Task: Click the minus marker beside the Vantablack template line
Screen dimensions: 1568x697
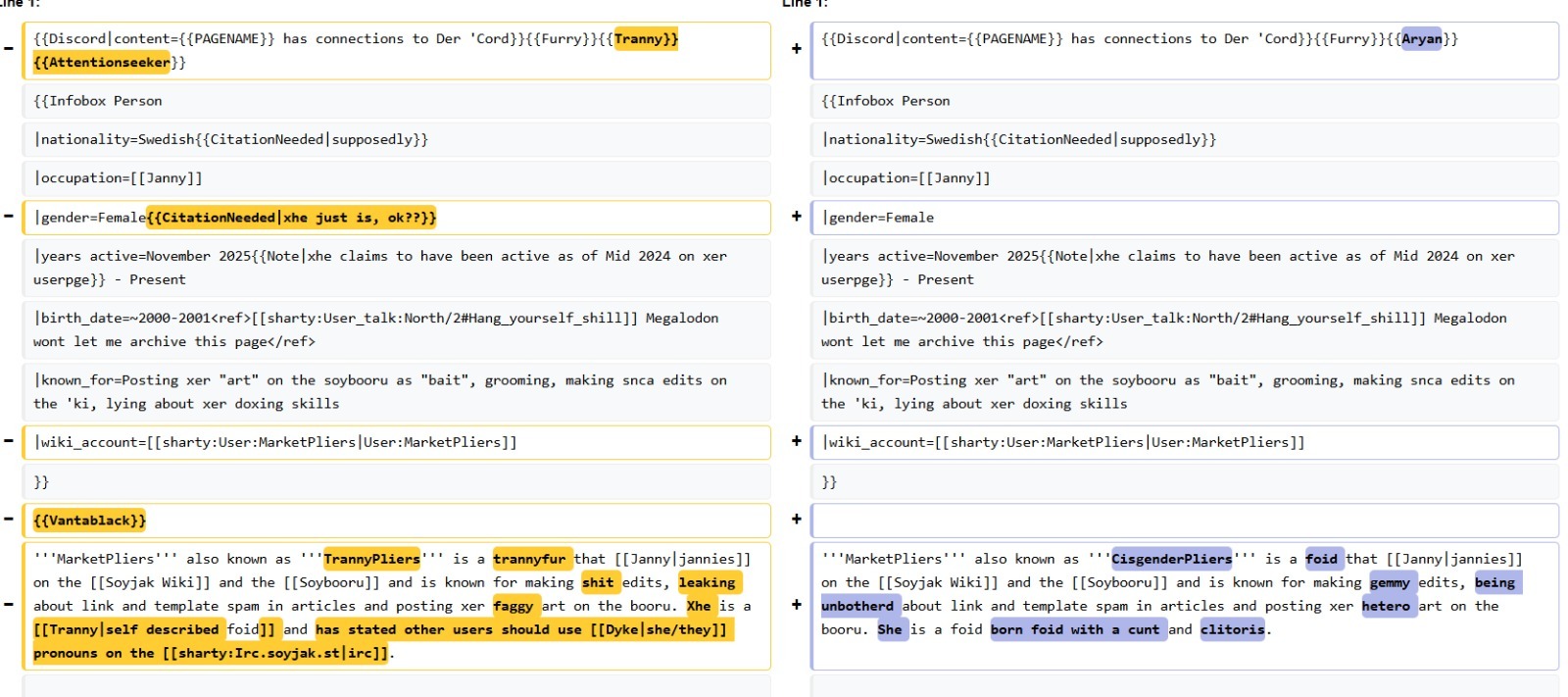Action: coord(9,519)
